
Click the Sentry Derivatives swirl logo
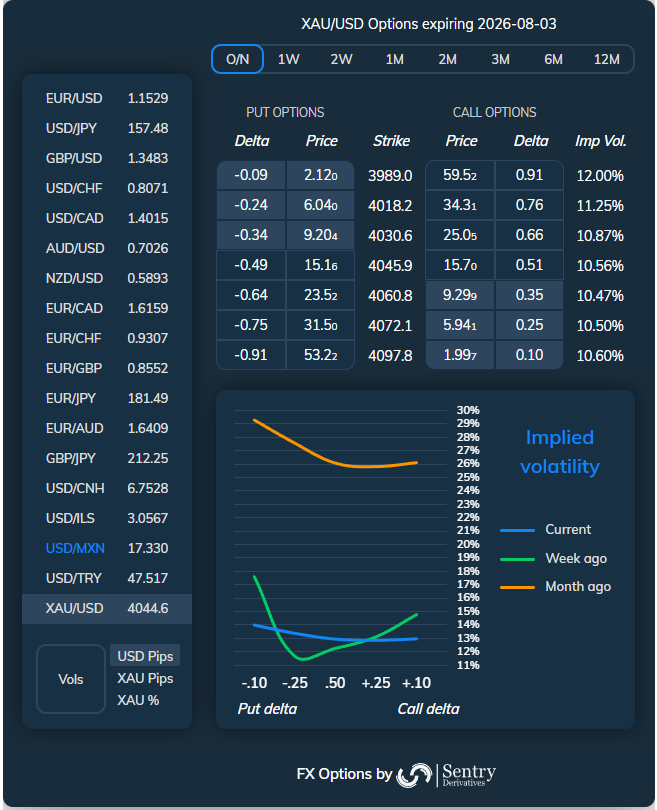point(414,775)
